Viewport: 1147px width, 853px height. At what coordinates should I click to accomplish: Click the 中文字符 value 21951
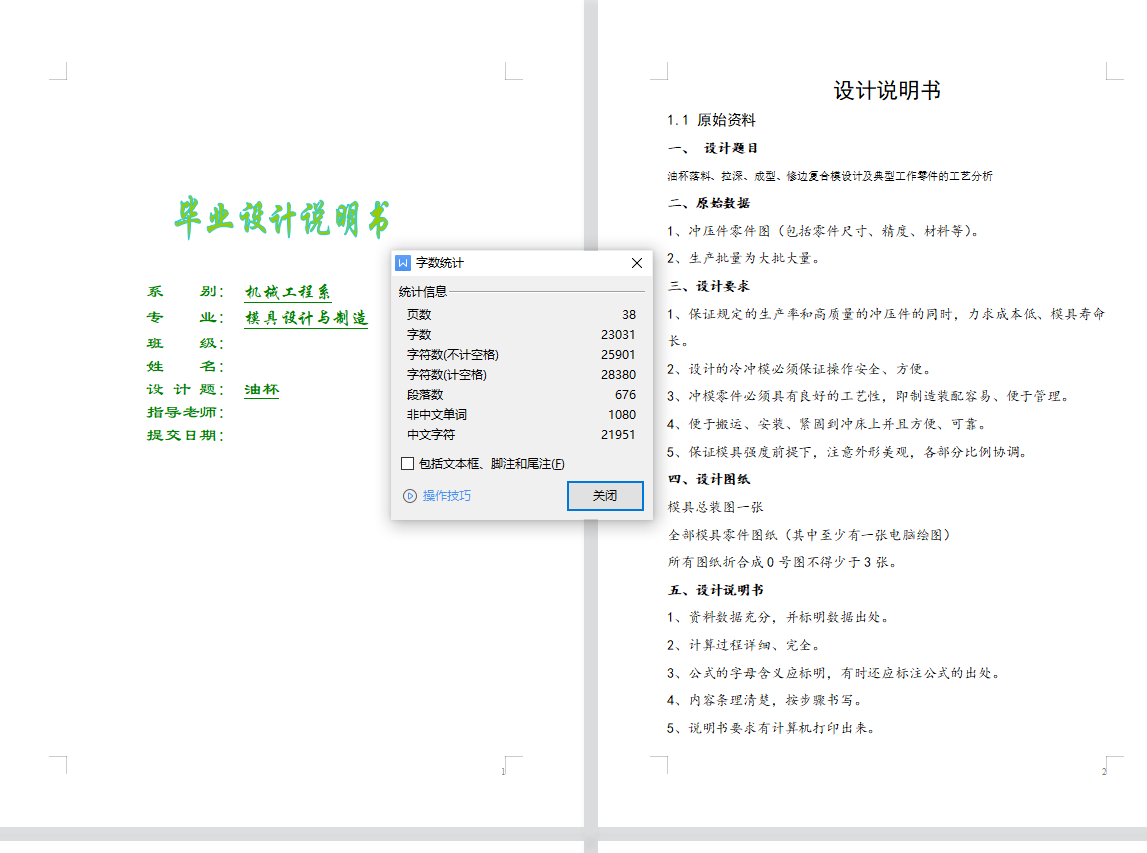pyautogui.click(x=617, y=435)
